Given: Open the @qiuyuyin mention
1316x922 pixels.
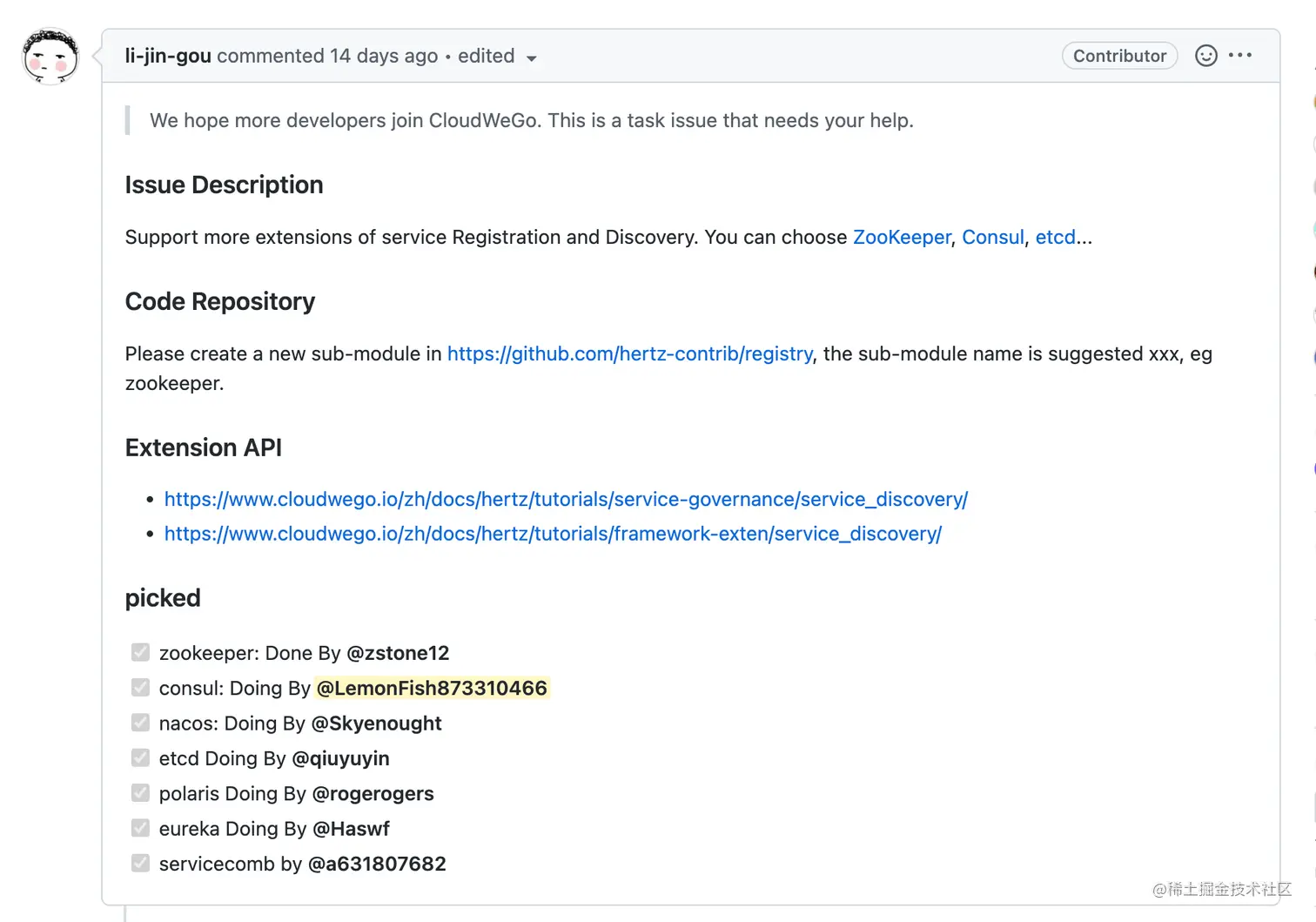Looking at the screenshot, I should tap(340, 758).
